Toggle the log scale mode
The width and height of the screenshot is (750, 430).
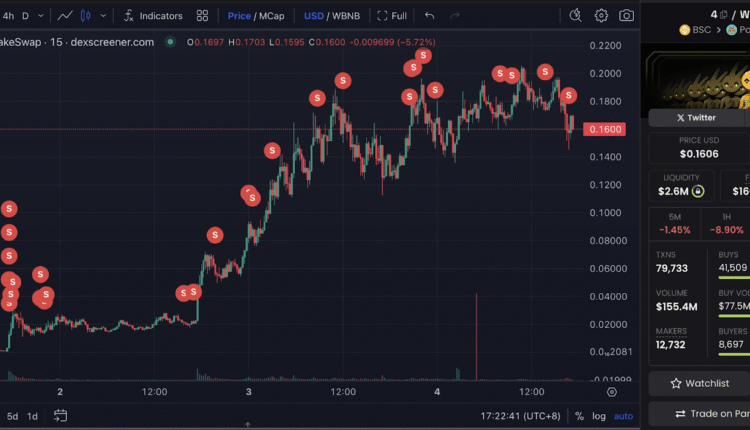tap(599, 416)
